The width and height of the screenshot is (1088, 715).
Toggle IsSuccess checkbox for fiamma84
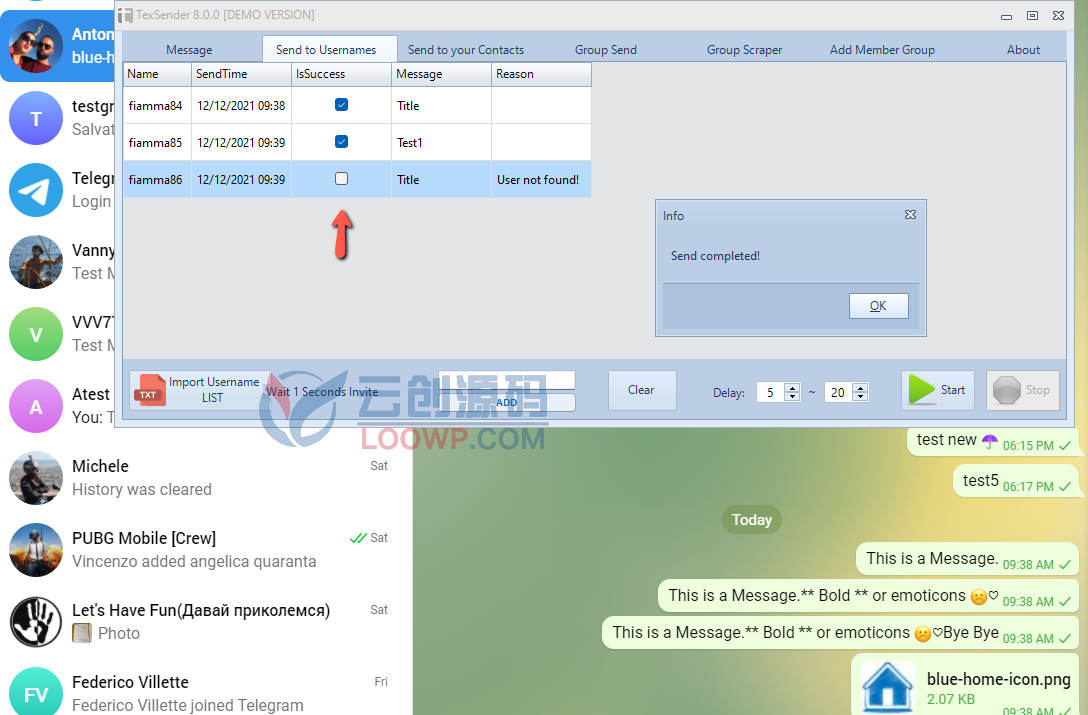341,105
